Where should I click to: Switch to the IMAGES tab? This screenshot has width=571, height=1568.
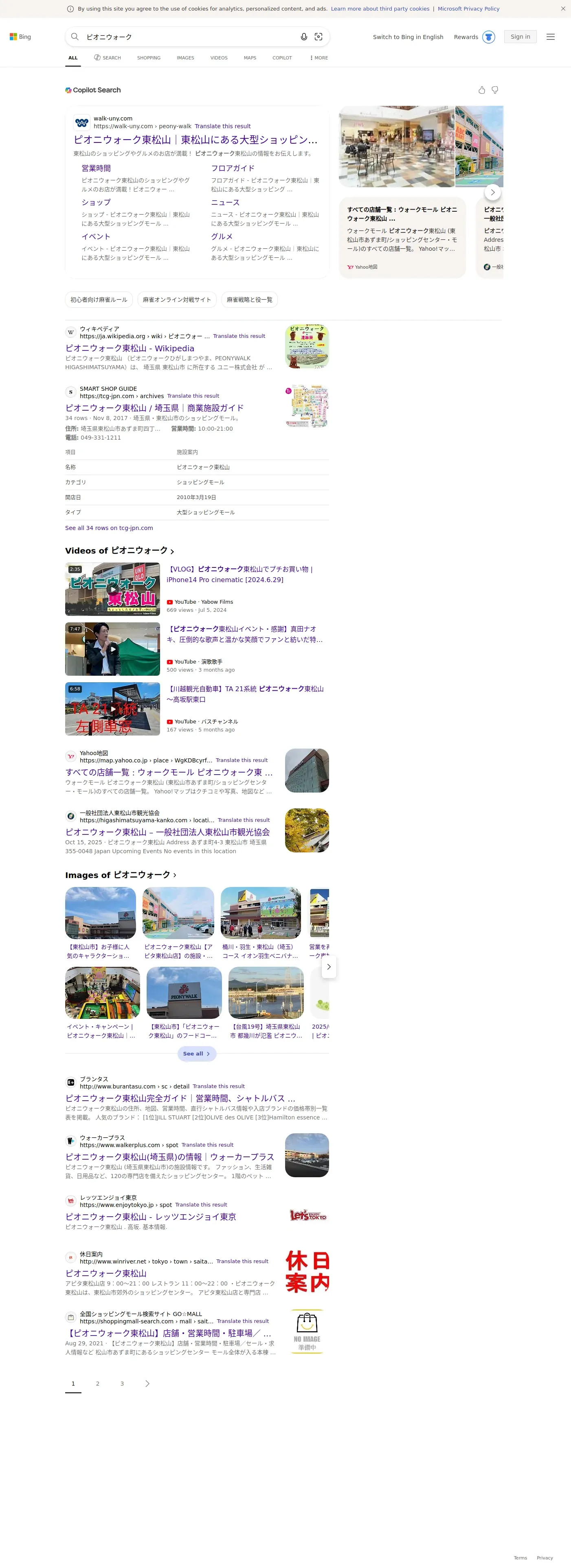pos(185,58)
